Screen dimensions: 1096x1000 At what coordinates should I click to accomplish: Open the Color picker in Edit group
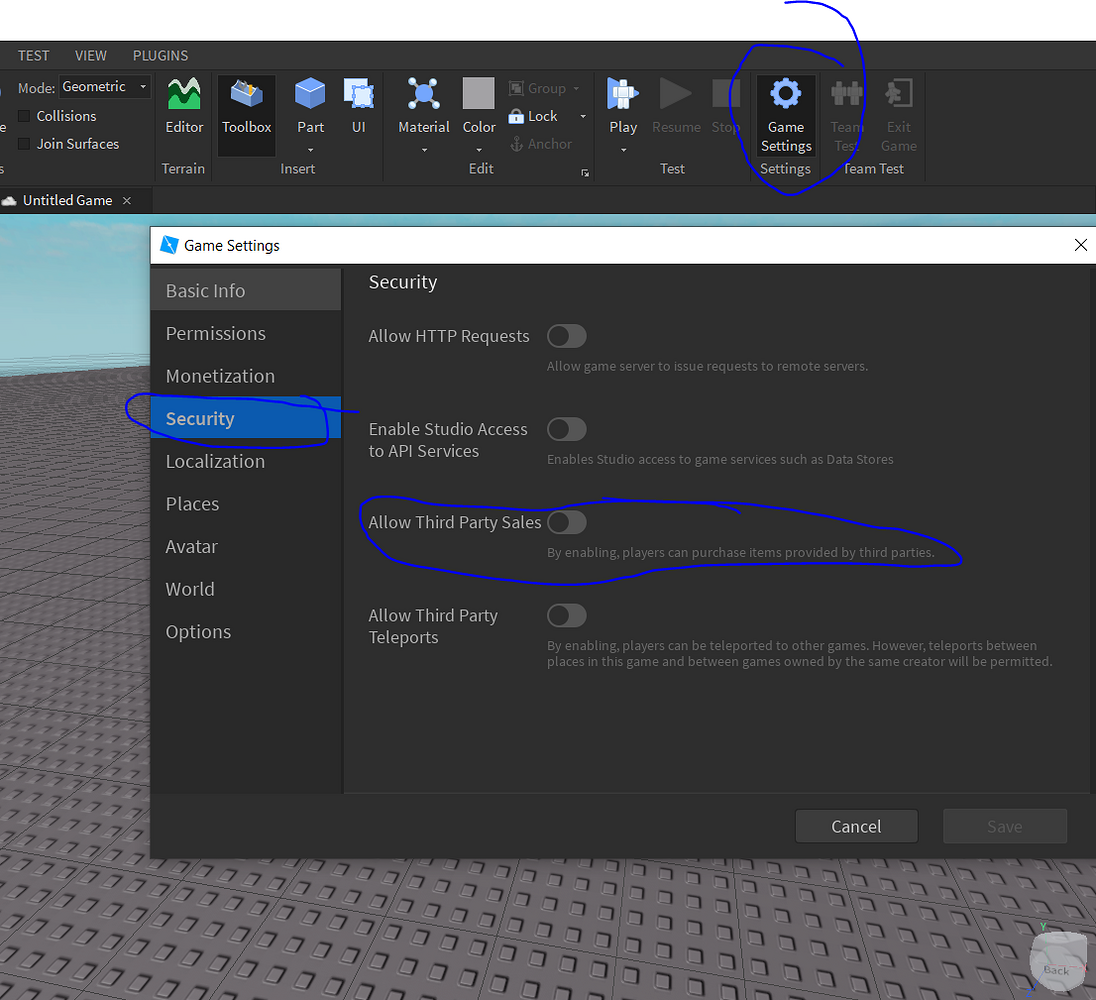[x=478, y=105]
